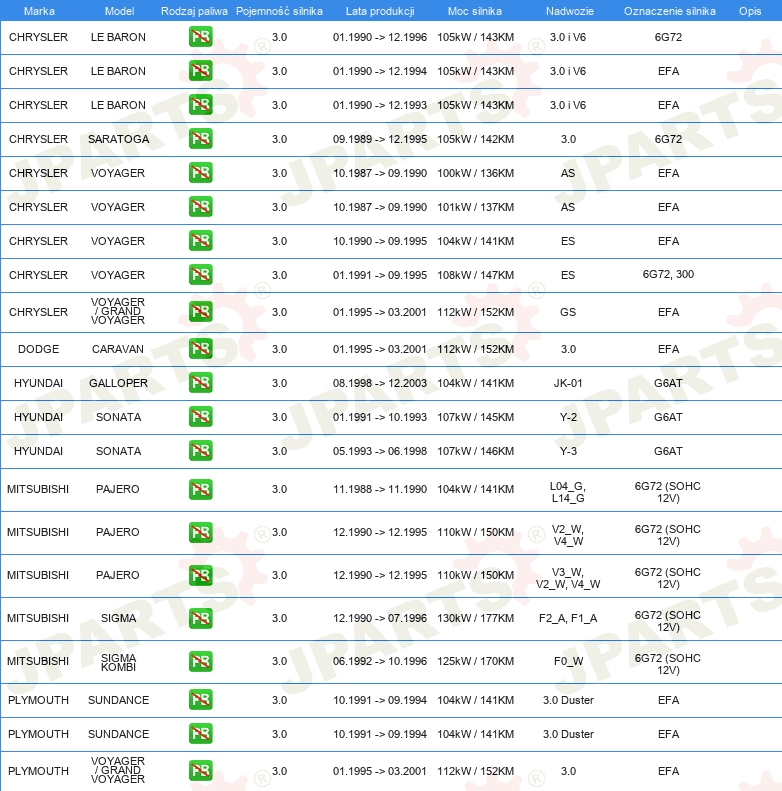Click the production dates '01.1990 -> 12.1996'
Screen dimensions: 782x791
379,37
